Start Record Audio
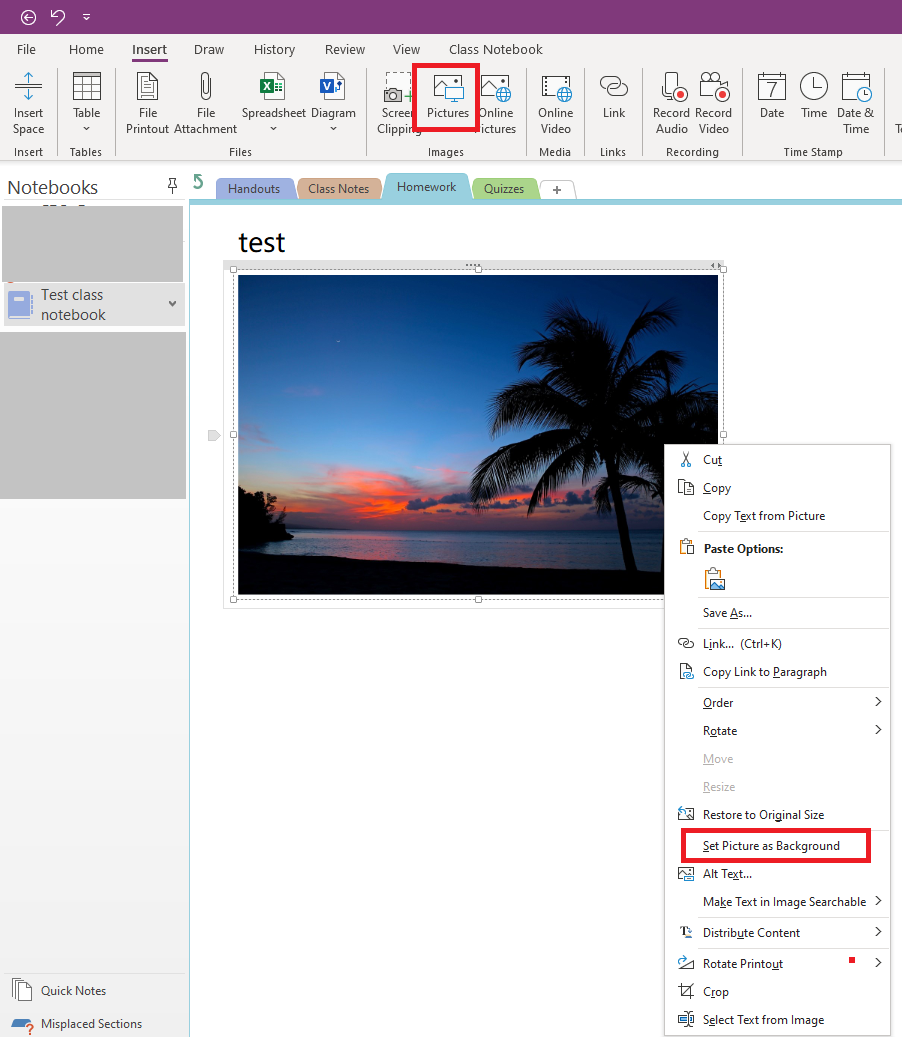 (671, 103)
